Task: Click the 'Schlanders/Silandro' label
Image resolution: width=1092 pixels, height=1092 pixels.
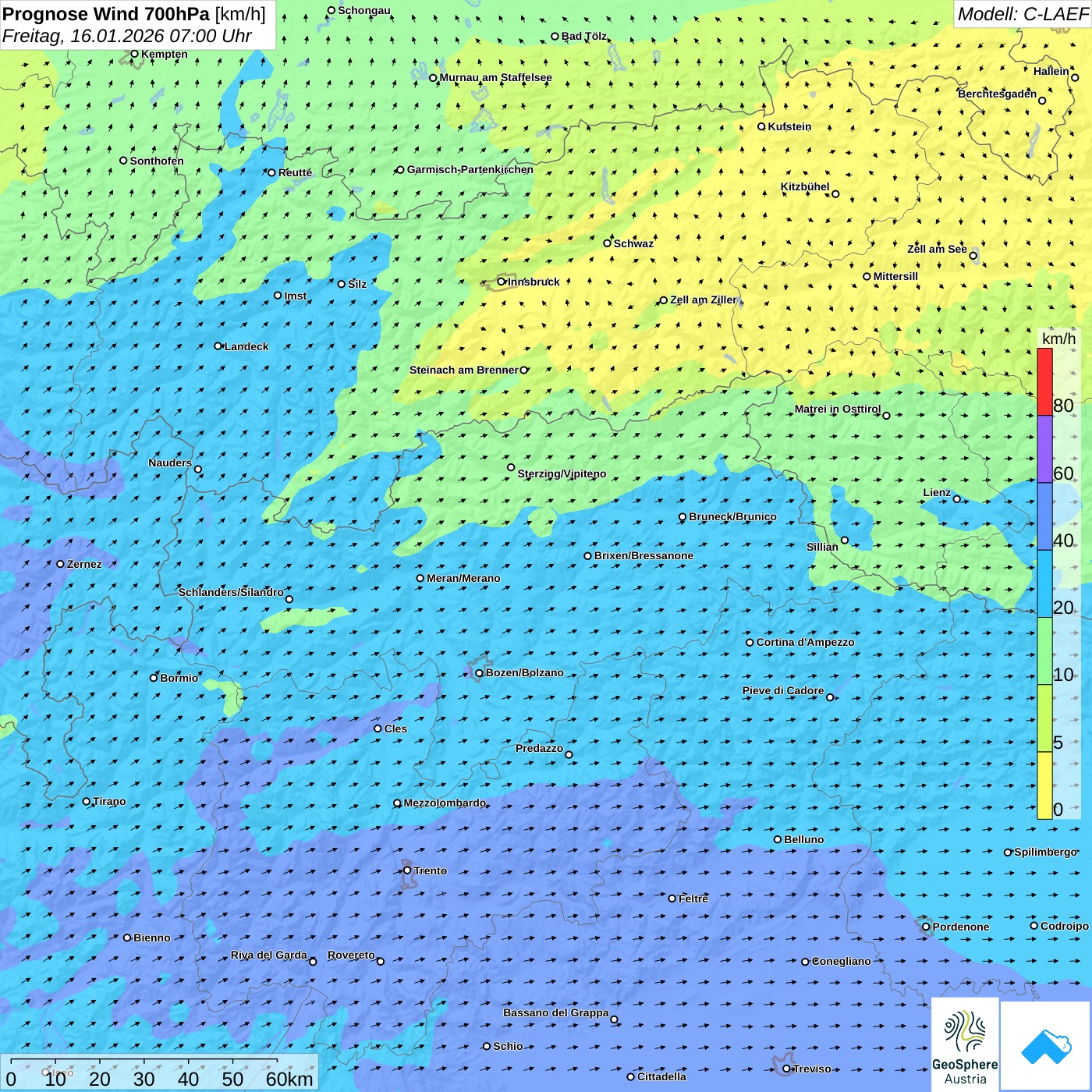Action: click(231, 592)
